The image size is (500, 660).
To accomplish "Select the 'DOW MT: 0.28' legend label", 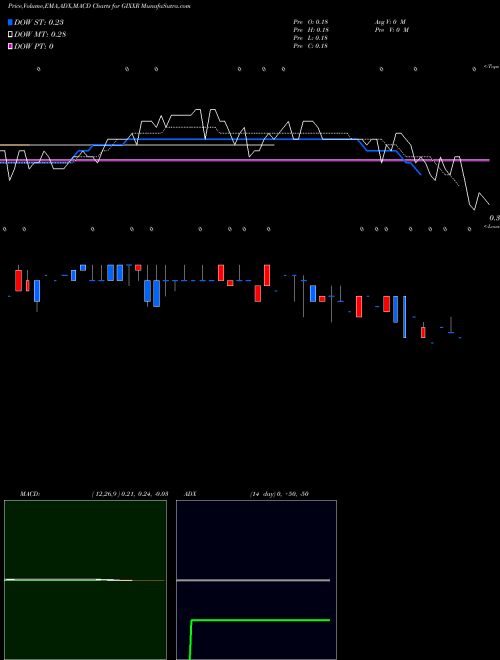I will coord(40,35).
